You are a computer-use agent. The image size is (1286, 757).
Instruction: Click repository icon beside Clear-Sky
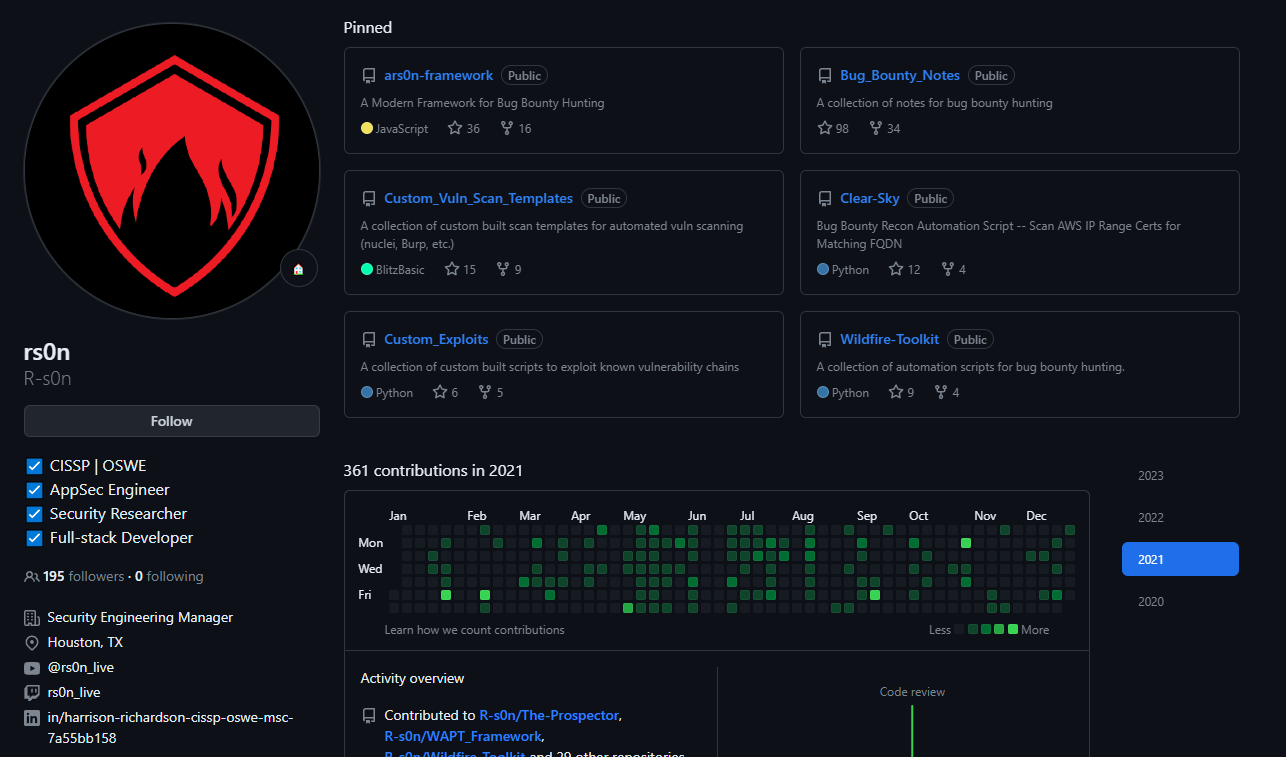[825, 199]
